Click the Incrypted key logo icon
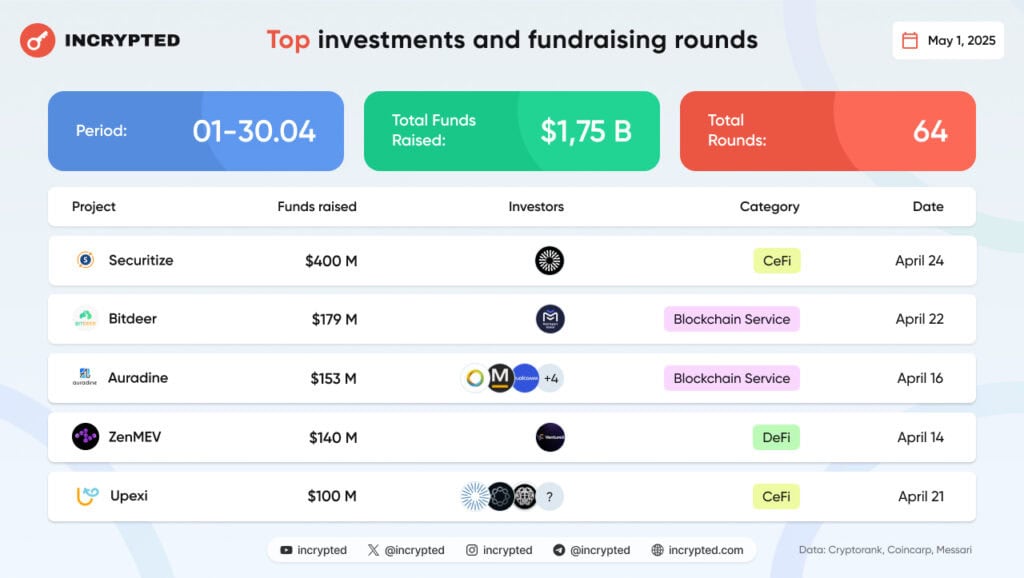The image size is (1024, 578). coord(38,40)
